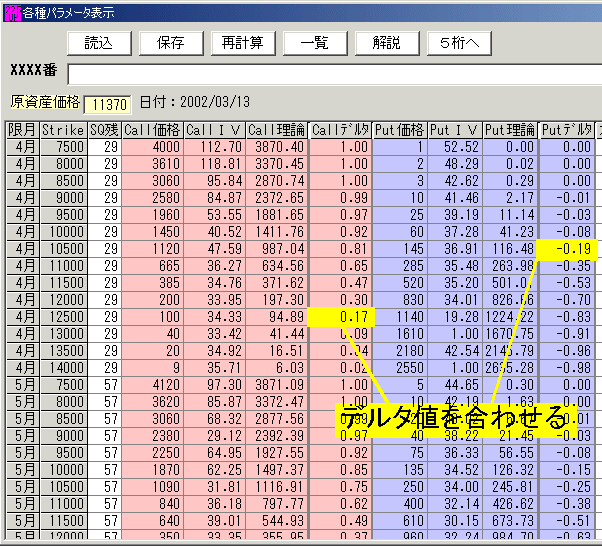Select Put delta -0.51 cell
602x546 pixels.
tap(567, 521)
